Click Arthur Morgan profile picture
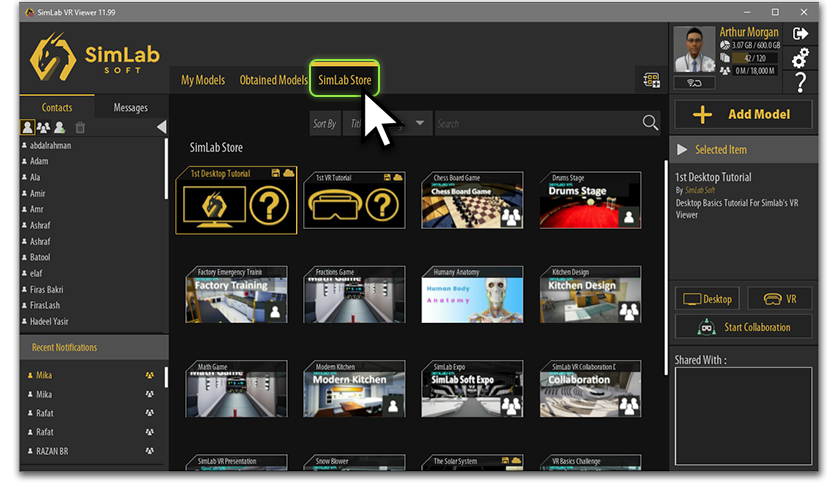 [x=694, y=49]
